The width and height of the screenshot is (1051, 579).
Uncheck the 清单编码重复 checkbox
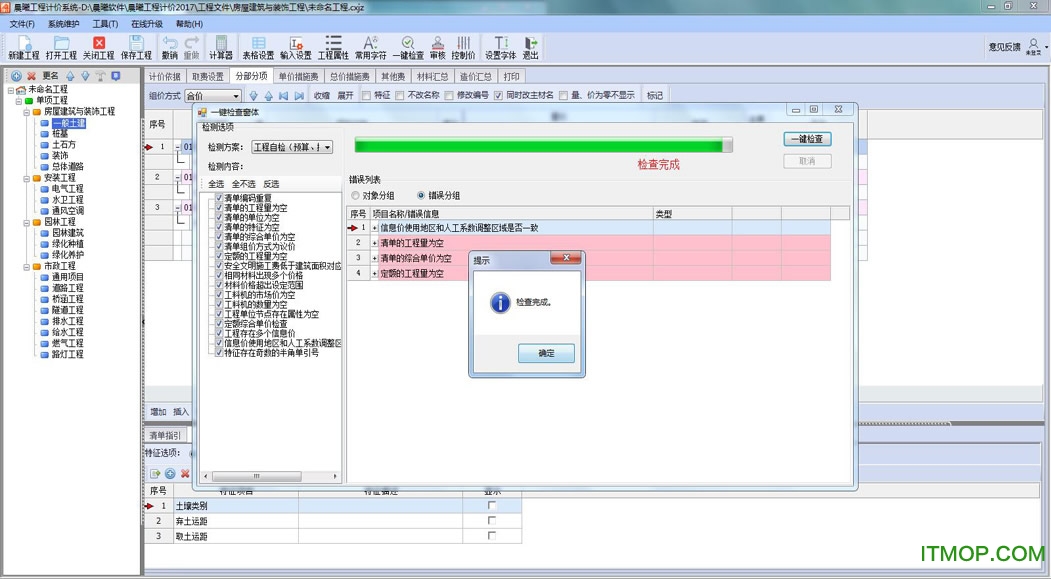[x=219, y=198]
